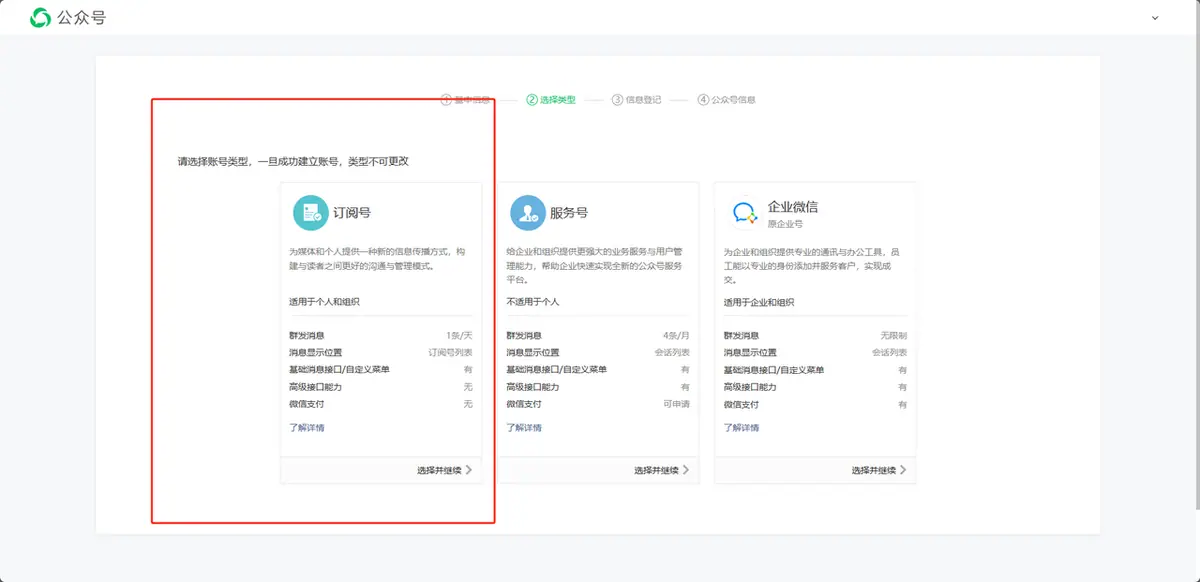The height and width of the screenshot is (582, 1200).
Task: Click 企业微信 description starting 为企业和组织提供专业
Action: pyautogui.click(x=812, y=266)
